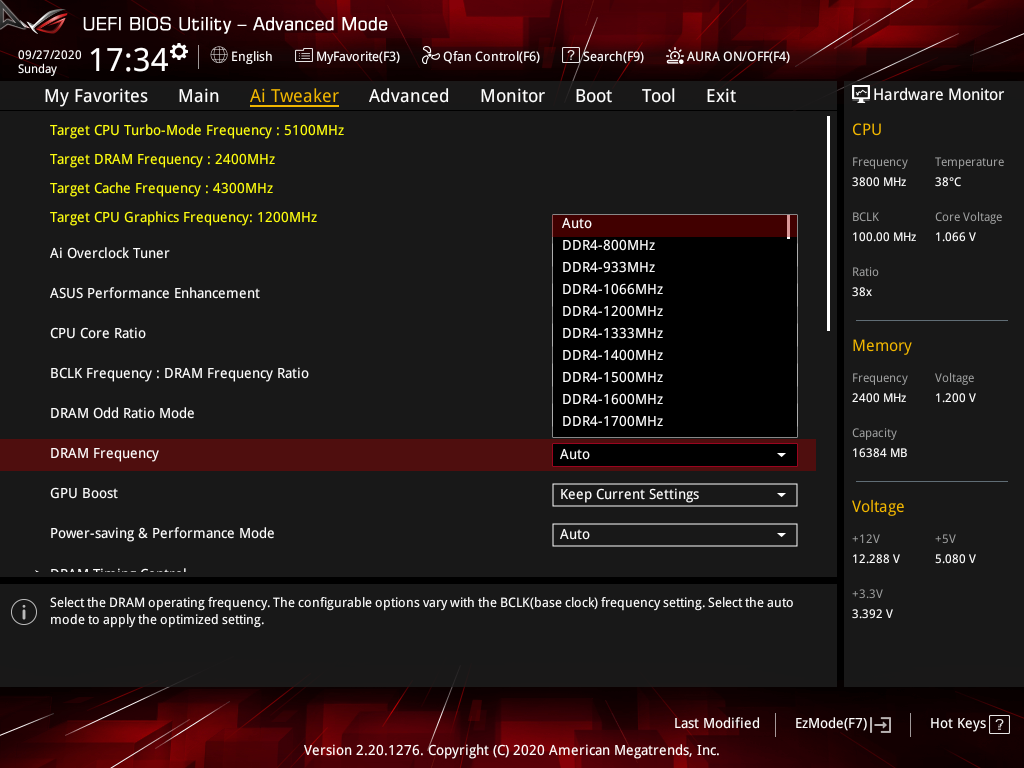Click the Memory heading in Hardware Monitor
Screen dimensions: 1024x768
point(882,345)
